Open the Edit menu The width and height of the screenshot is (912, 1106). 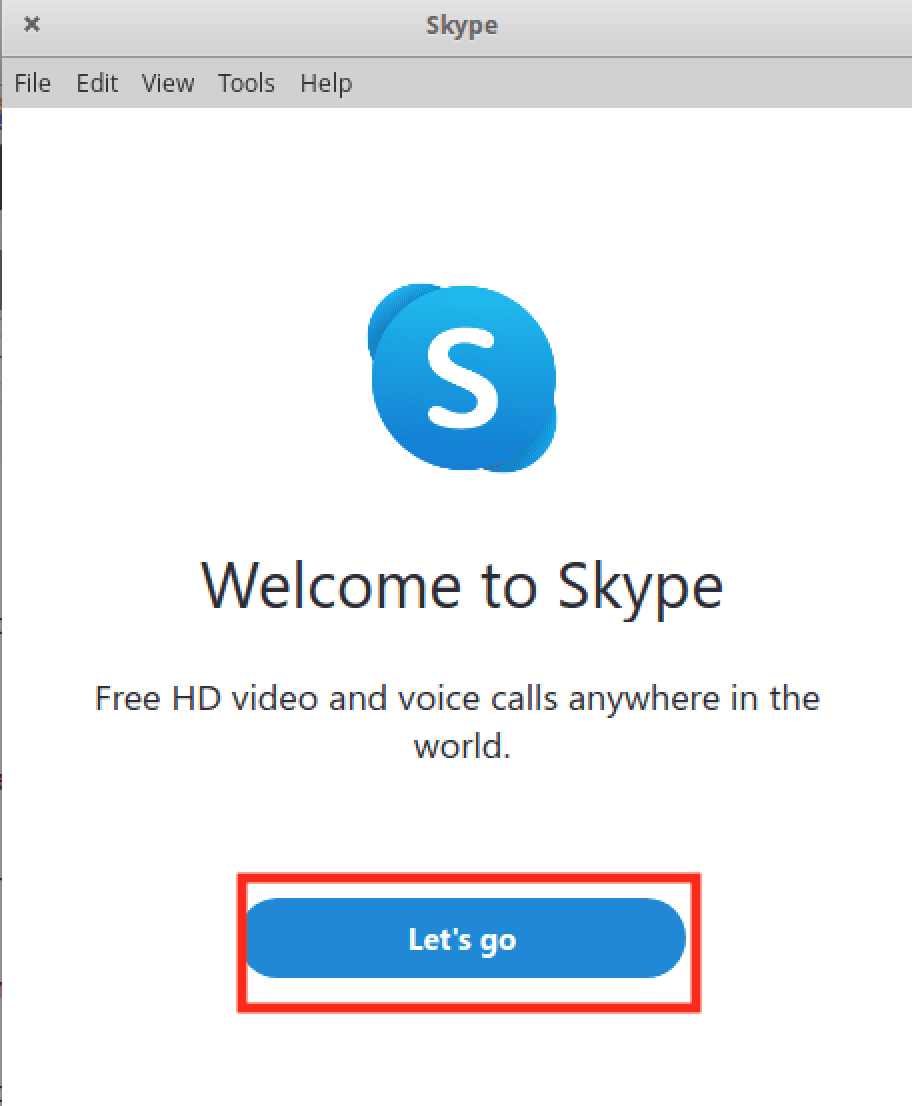pos(97,83)
